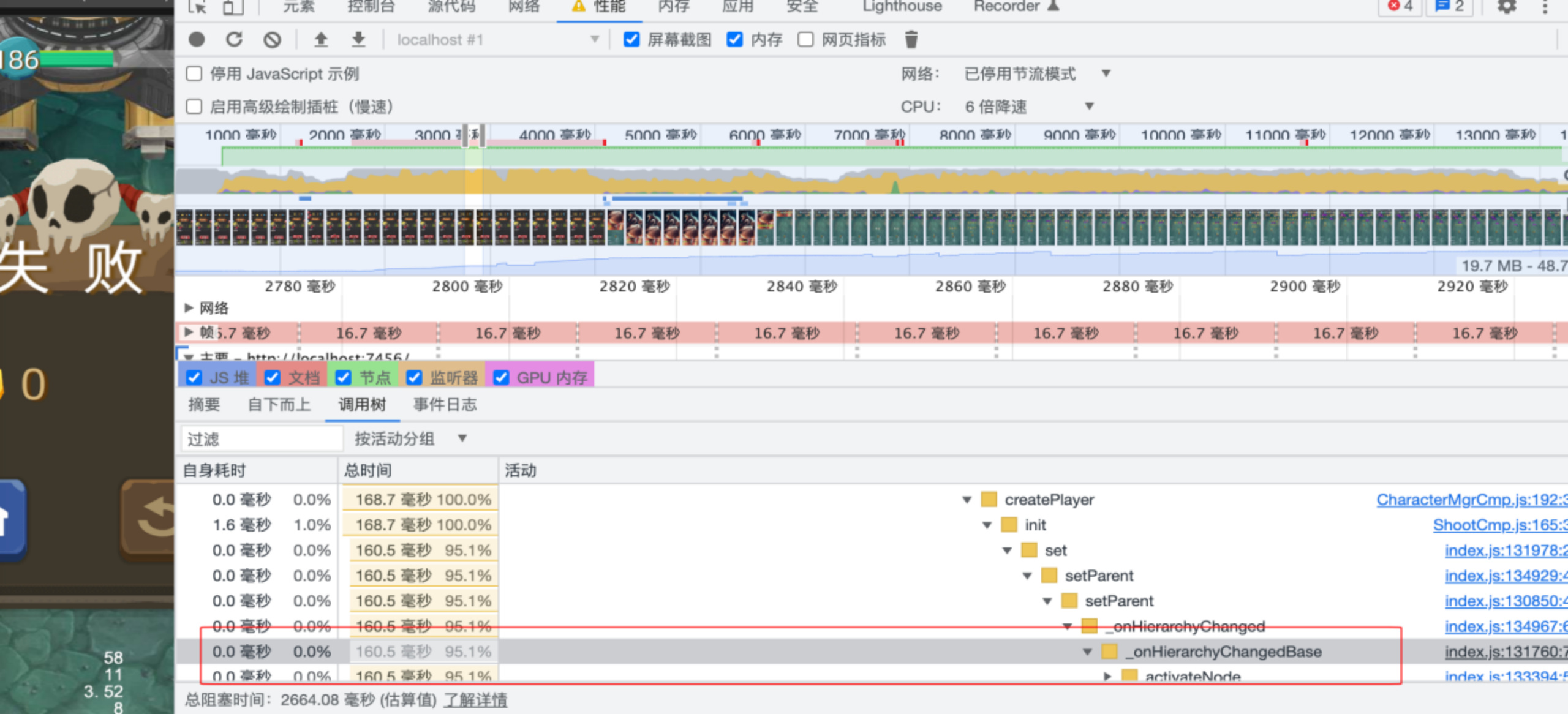Screen dimensions: 1568x714
Task: Click the 过滤 filter input field
Action: click(x=262, y=439)
